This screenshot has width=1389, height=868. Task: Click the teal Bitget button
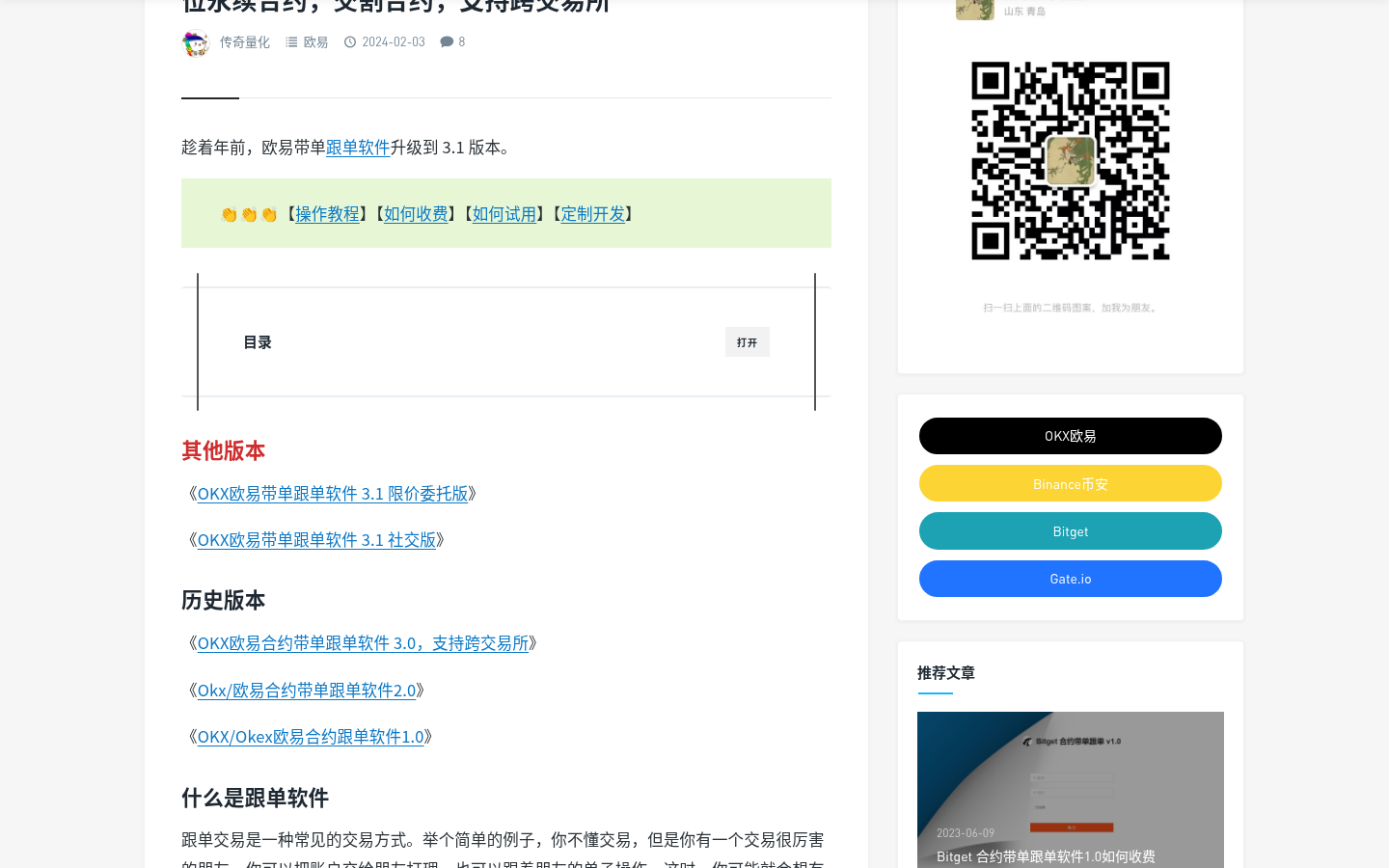pos(1071,531)
